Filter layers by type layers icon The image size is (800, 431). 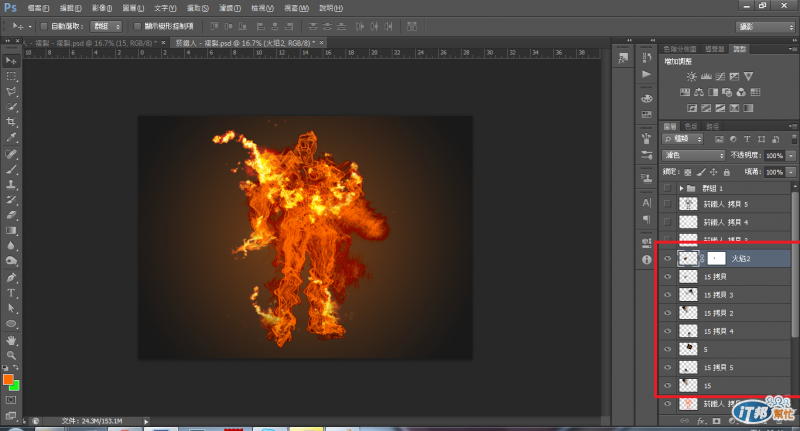pos(747,139)
